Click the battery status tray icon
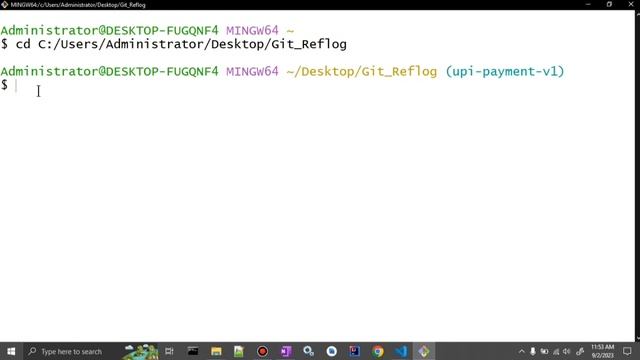Viewport: 640px width, 360px height. click(544, 351)
